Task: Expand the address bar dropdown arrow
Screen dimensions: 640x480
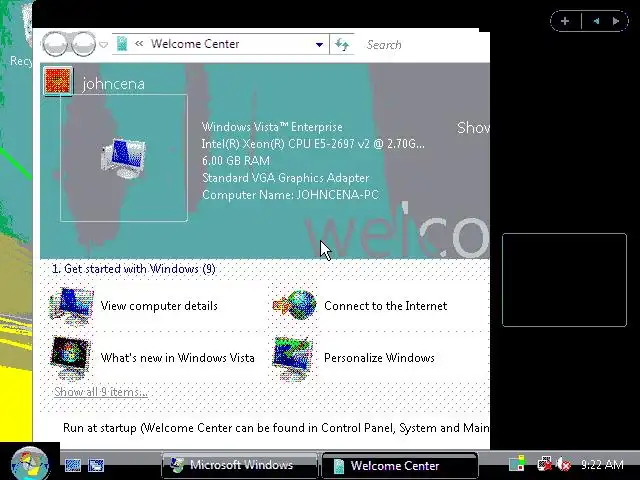Action: pos(320,44)
